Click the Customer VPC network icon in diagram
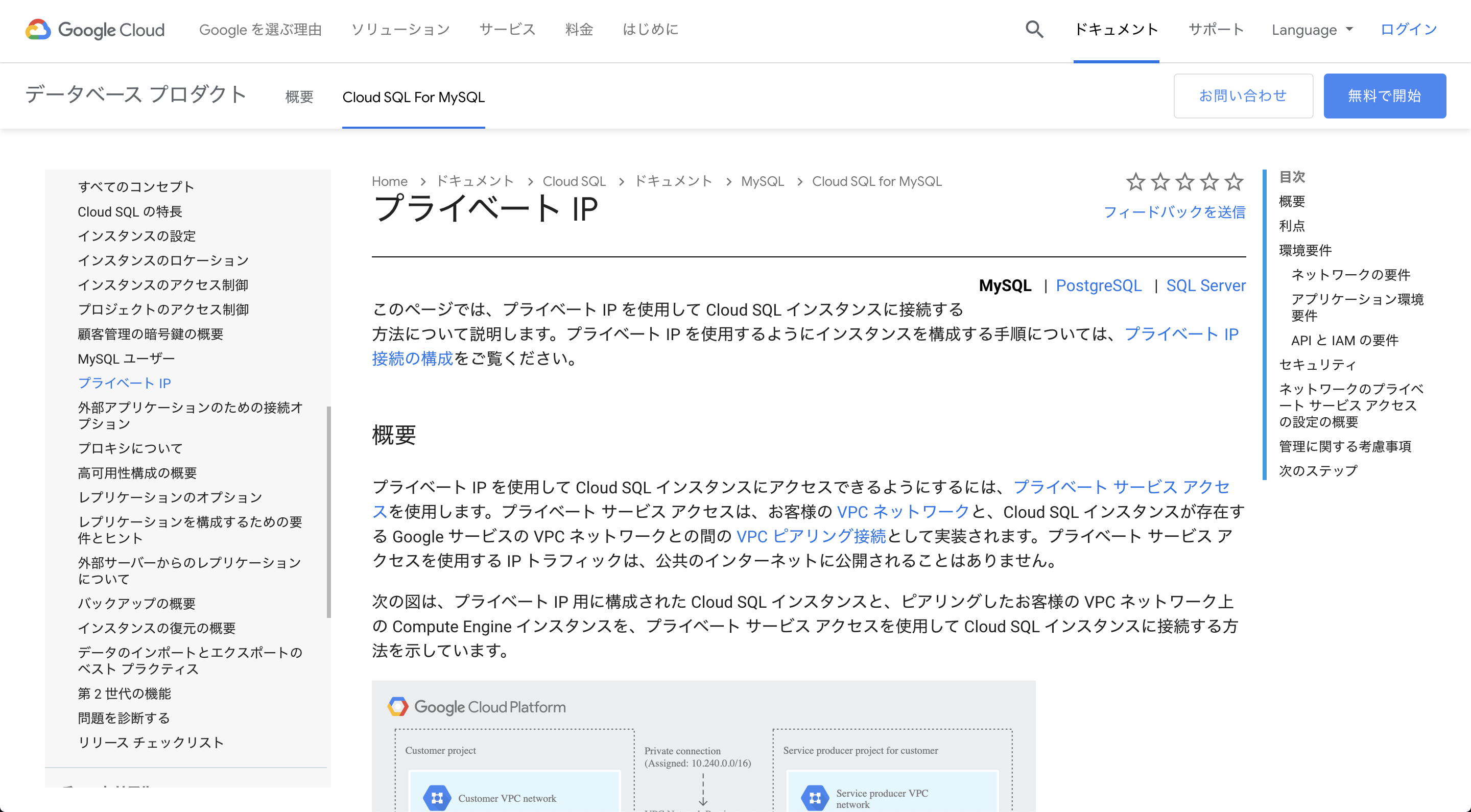 tap(437, 798)
